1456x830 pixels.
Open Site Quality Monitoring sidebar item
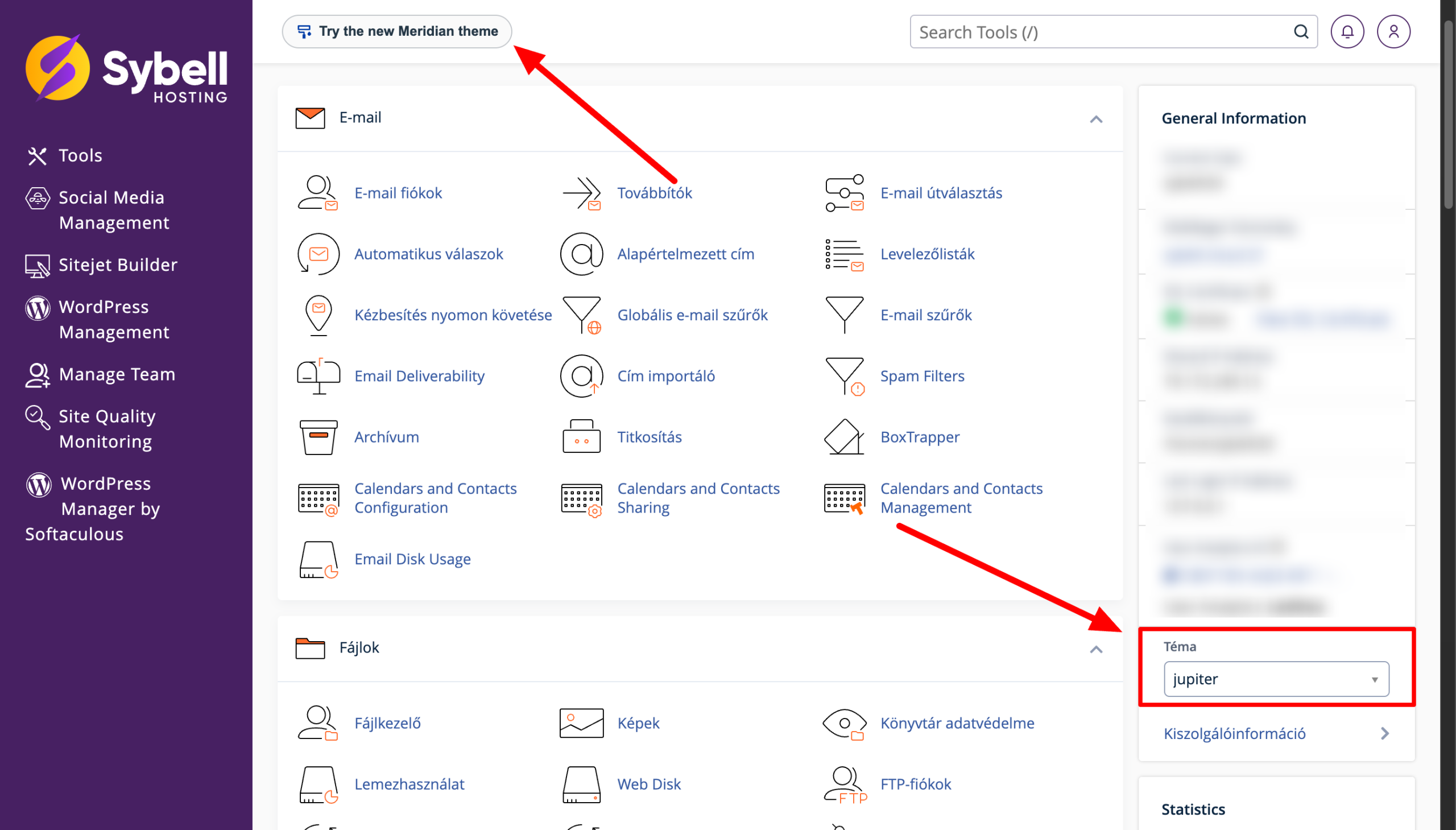(x=91, y=429)
